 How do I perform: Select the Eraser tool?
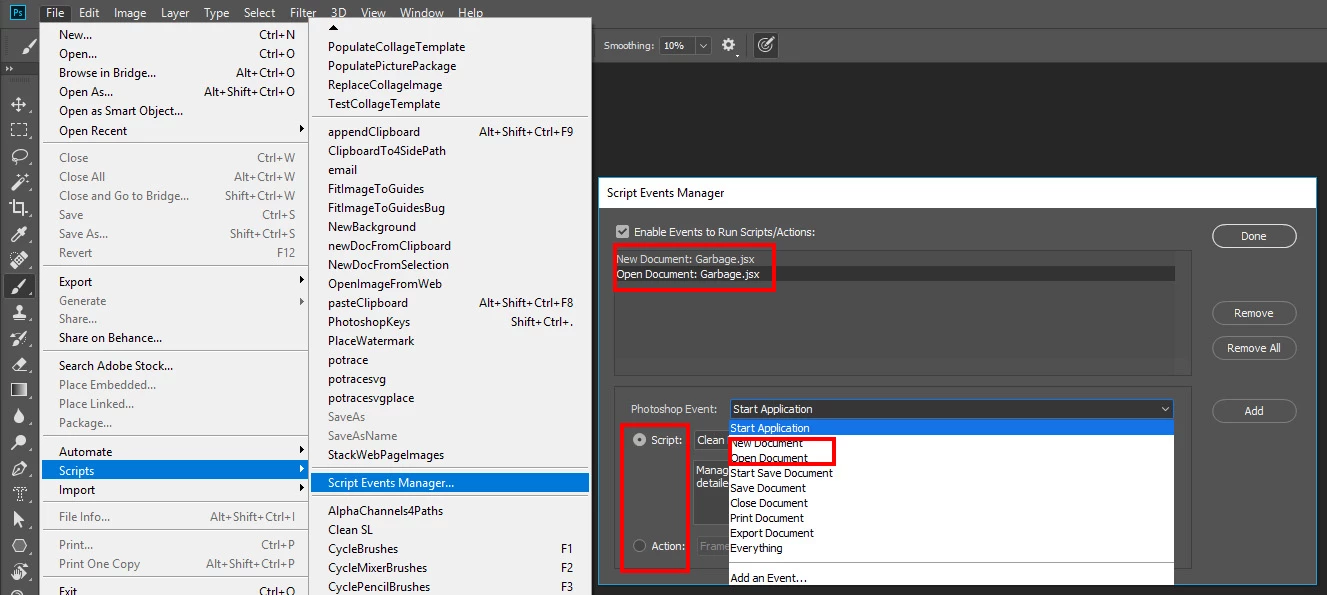click(x=18, y=364)
